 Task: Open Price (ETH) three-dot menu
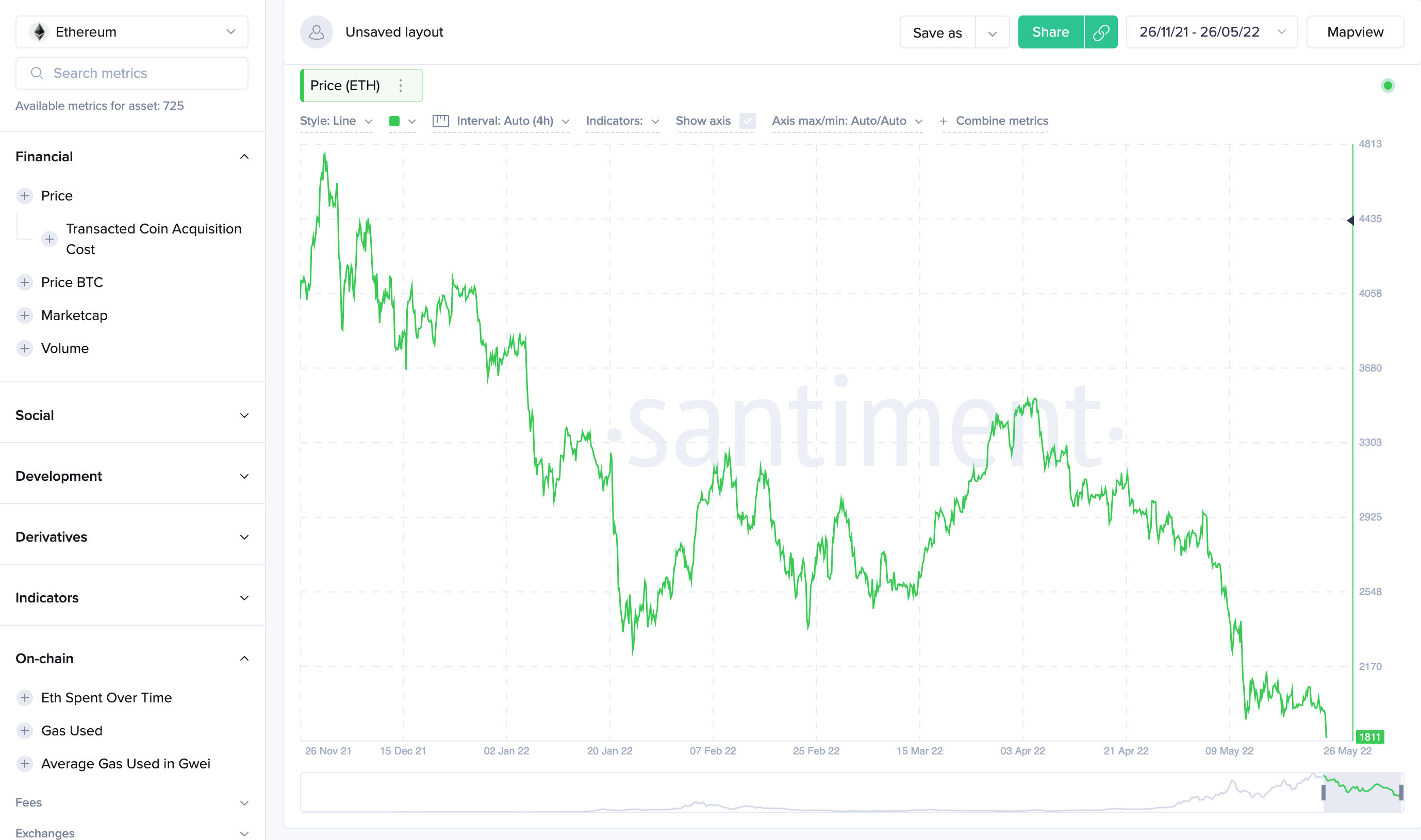point(401,86)
